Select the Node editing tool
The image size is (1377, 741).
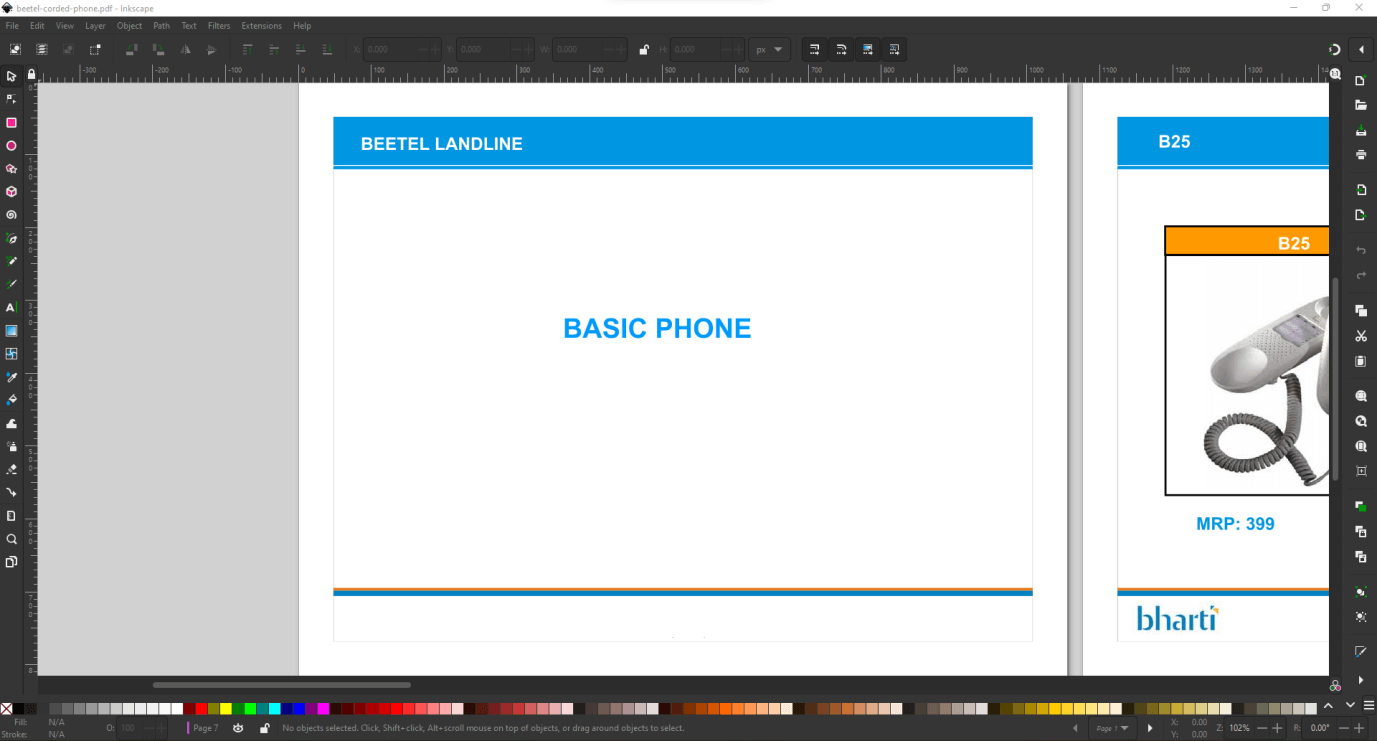tap(11, 99)
